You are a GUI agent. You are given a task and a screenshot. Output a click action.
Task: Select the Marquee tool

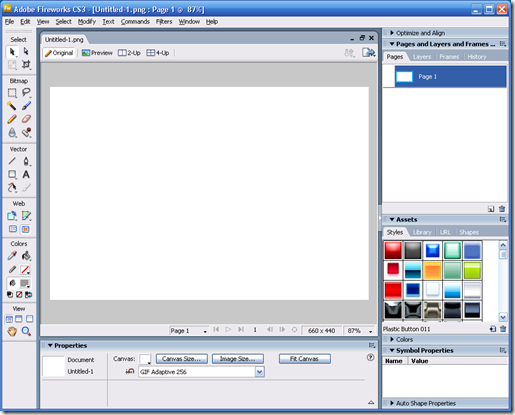12,92
